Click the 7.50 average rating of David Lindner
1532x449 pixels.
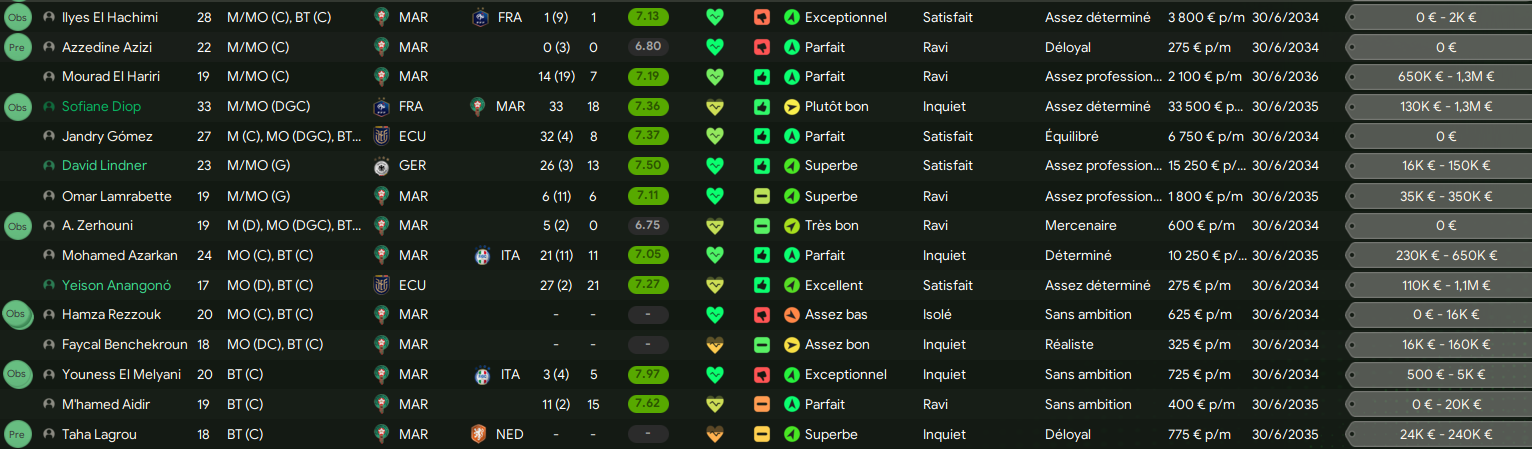coord(649,166)
